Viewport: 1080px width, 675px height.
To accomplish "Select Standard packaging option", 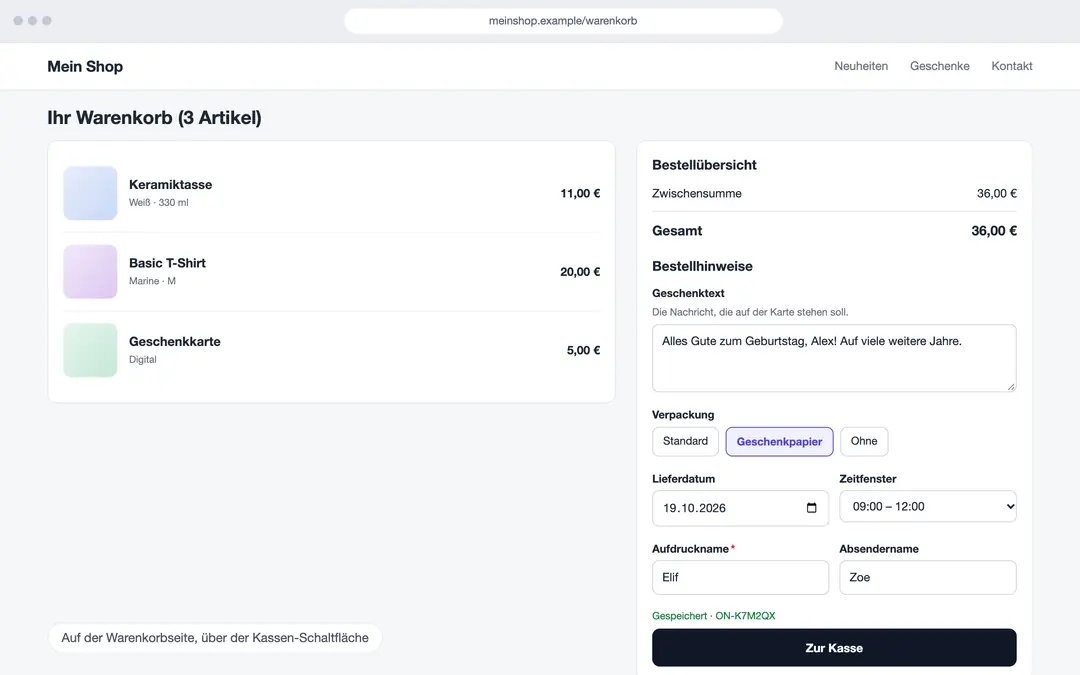I will pyautogui.click(x=685, y=442).
